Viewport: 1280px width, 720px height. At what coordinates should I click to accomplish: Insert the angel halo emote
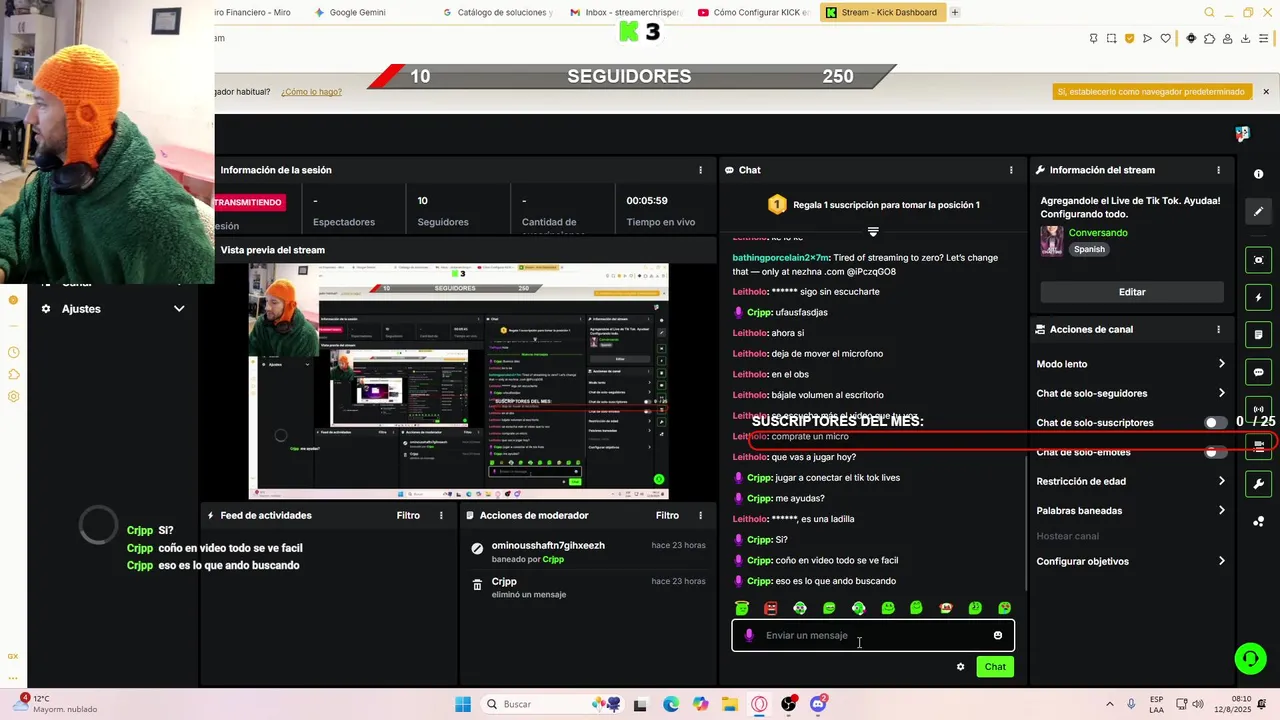click(741, 608)
